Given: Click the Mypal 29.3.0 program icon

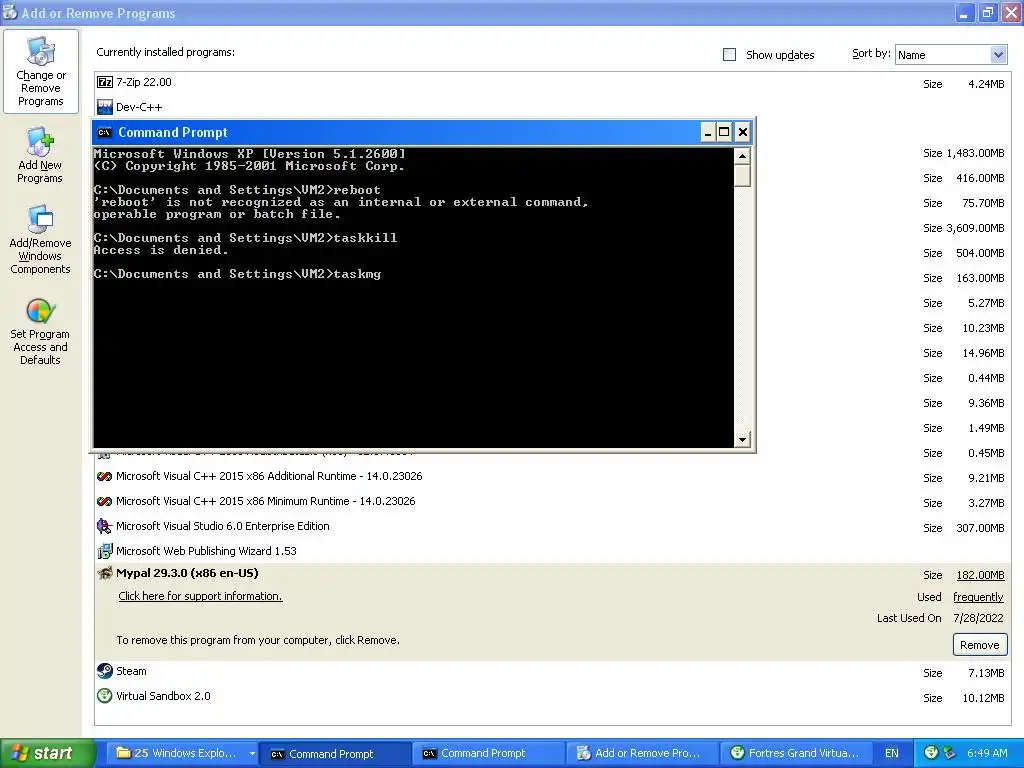Looking at the screenshot, I should (x=104, y=573).
